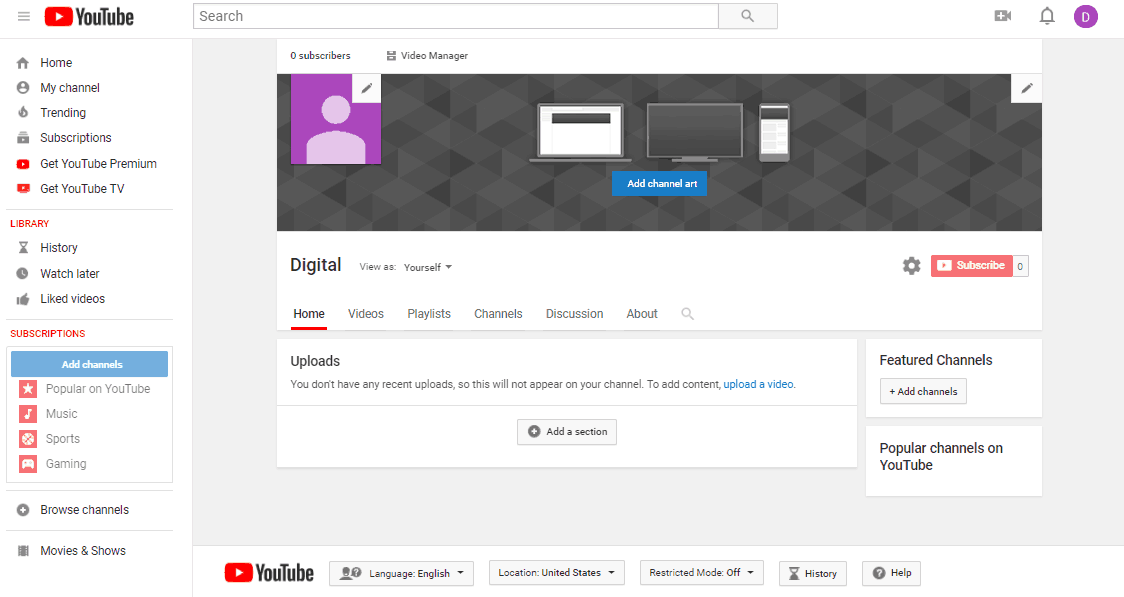
Task: Open the Video Manager
Action: (x=427, y=56)
